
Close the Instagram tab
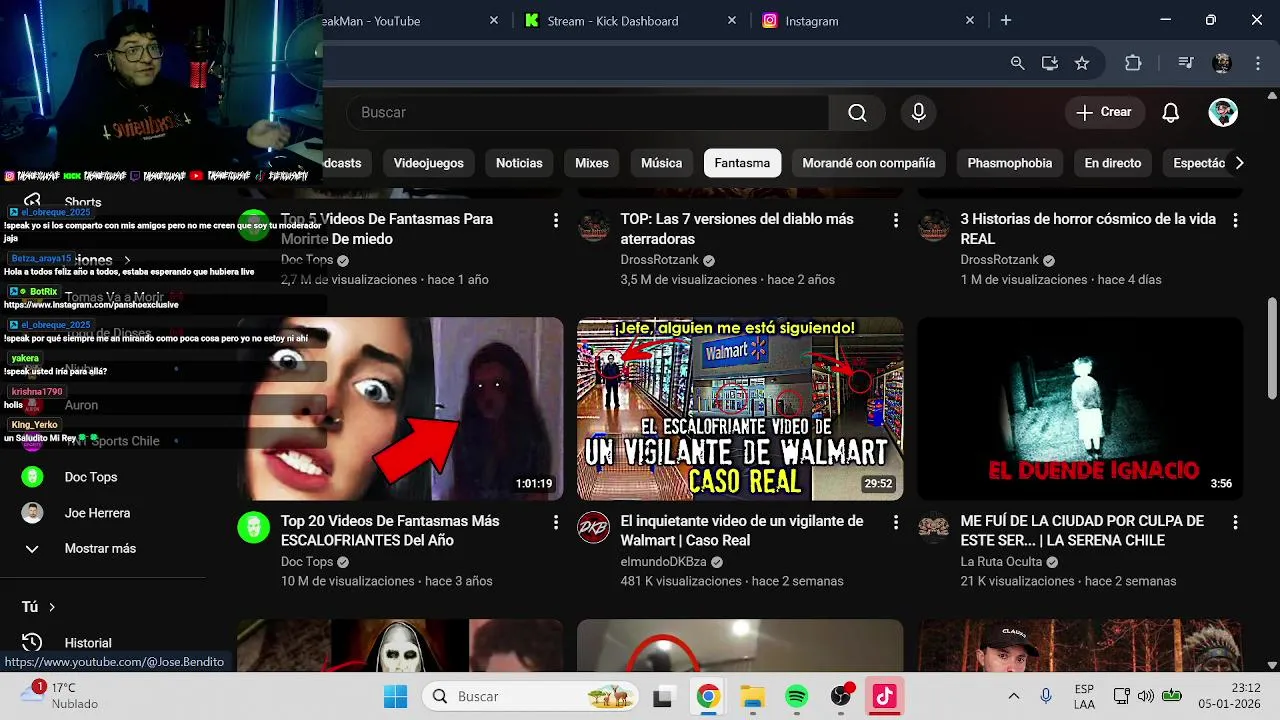click(x=970, y=20)
